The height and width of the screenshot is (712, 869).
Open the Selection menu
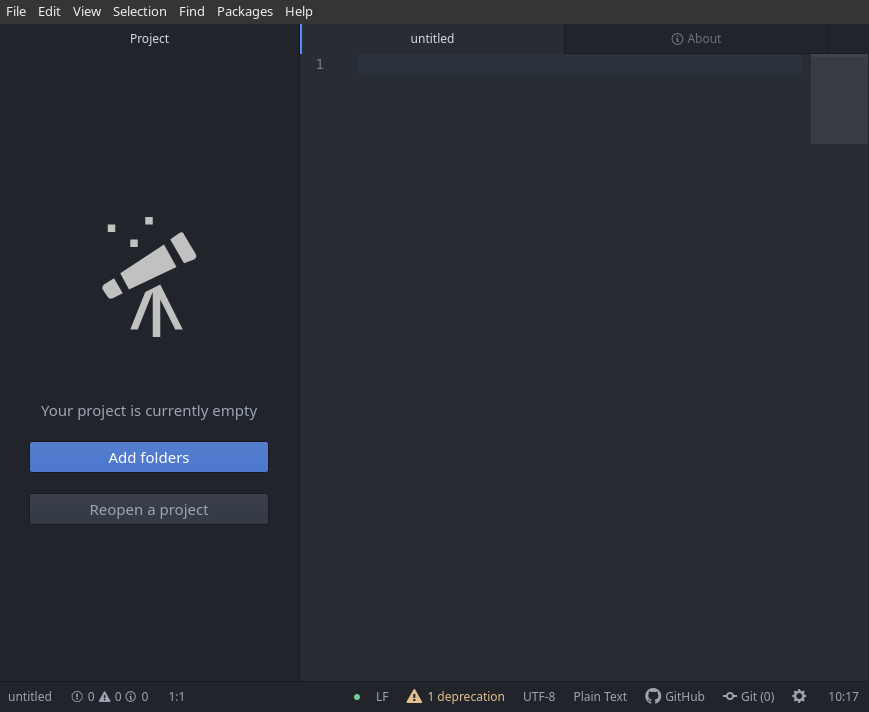point(139,11)
